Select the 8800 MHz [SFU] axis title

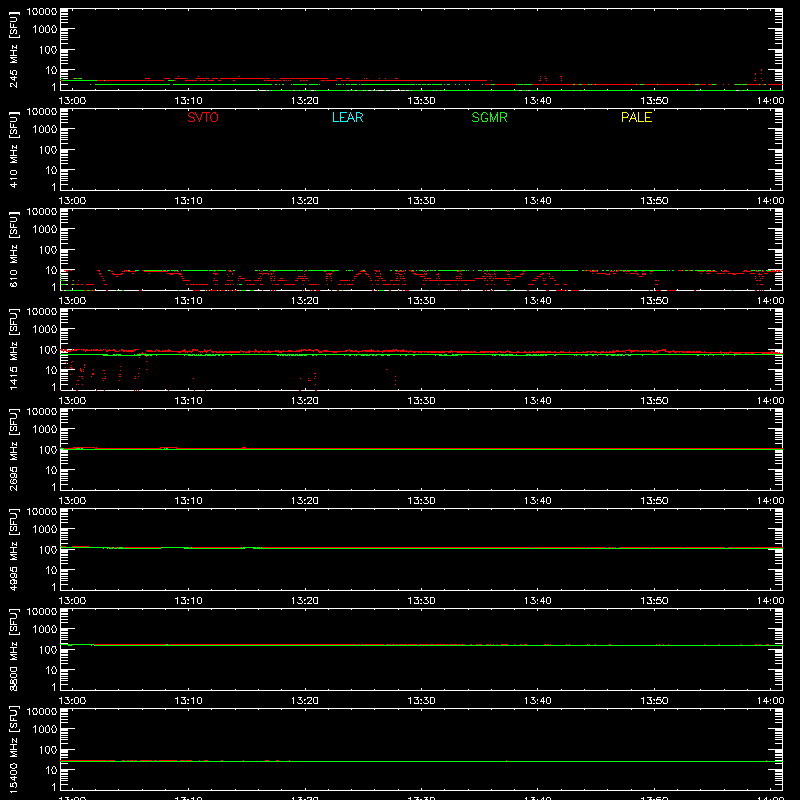(13, 649)
